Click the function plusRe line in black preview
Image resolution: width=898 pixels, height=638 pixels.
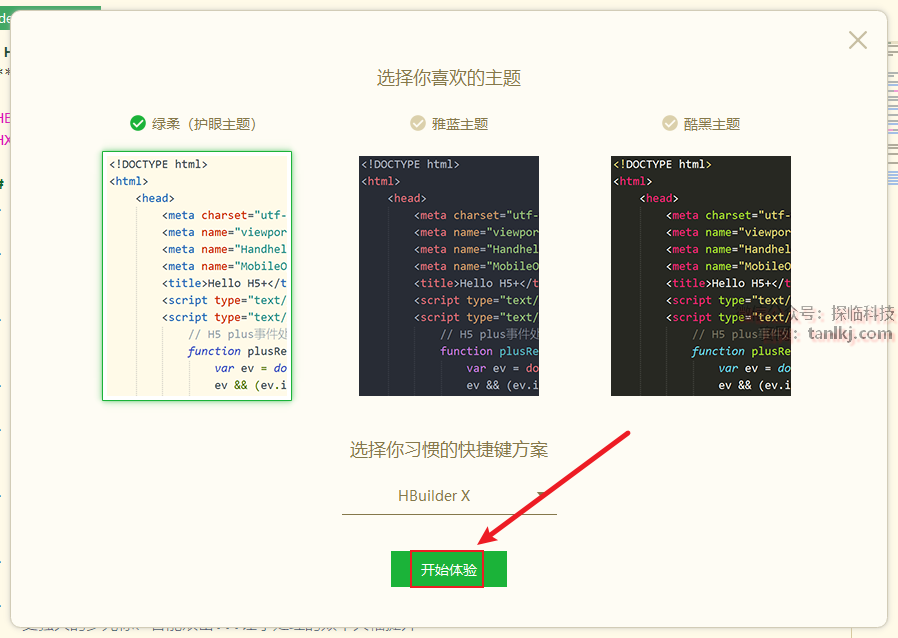[x=740, y=351]
